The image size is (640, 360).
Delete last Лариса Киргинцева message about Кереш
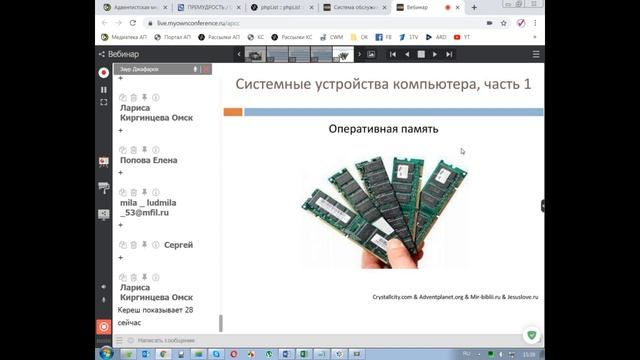click(x=133, y=278)
